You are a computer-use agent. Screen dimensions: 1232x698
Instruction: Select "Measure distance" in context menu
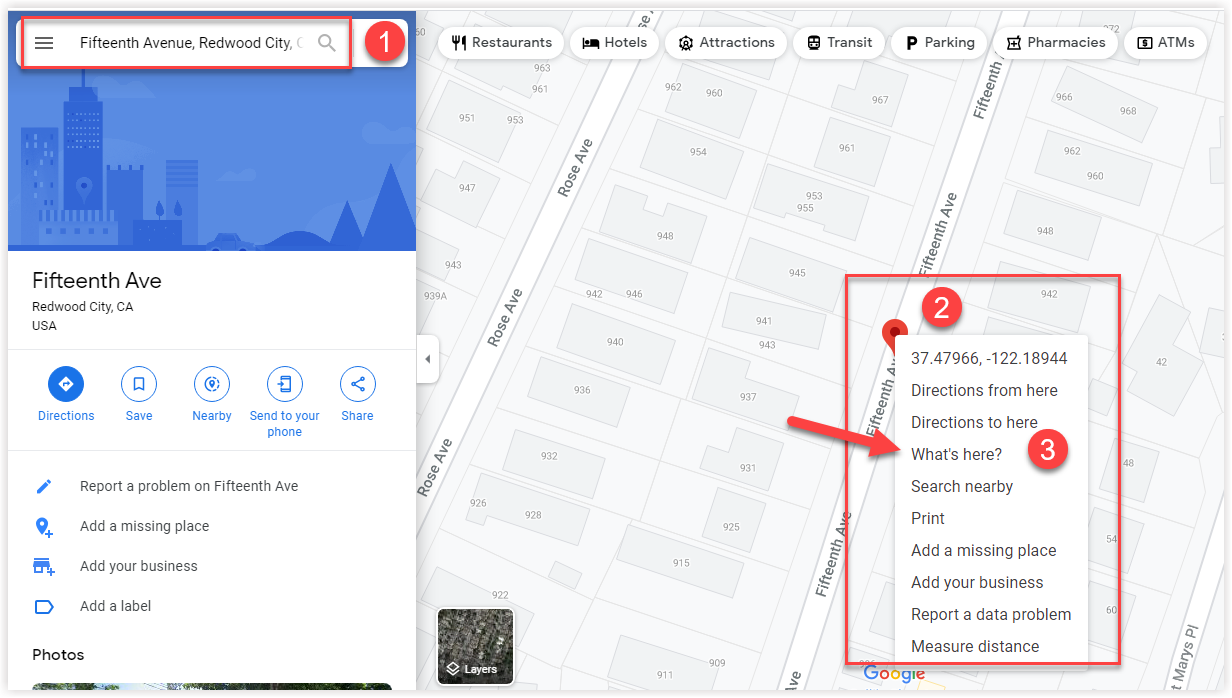974,646
